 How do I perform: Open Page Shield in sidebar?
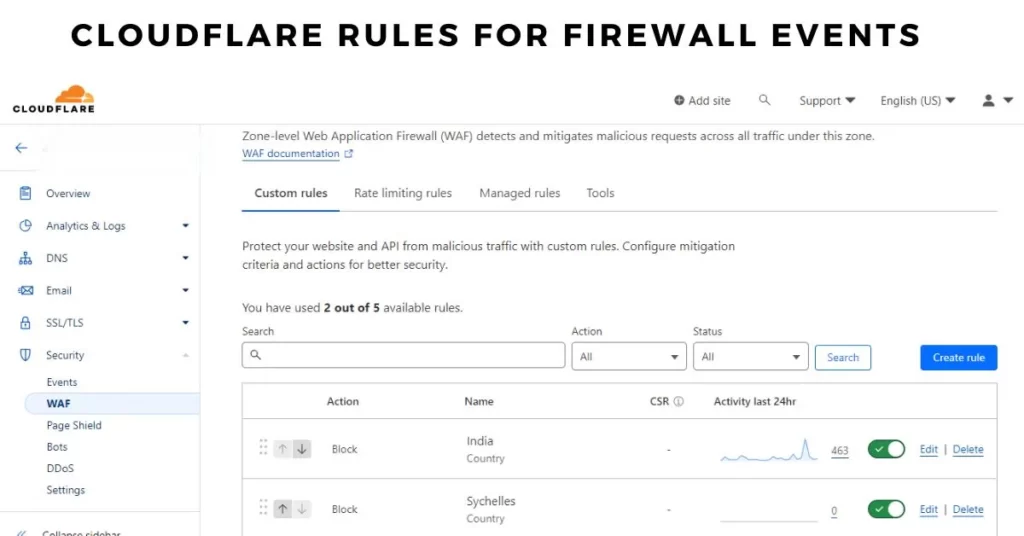(74, 425)
